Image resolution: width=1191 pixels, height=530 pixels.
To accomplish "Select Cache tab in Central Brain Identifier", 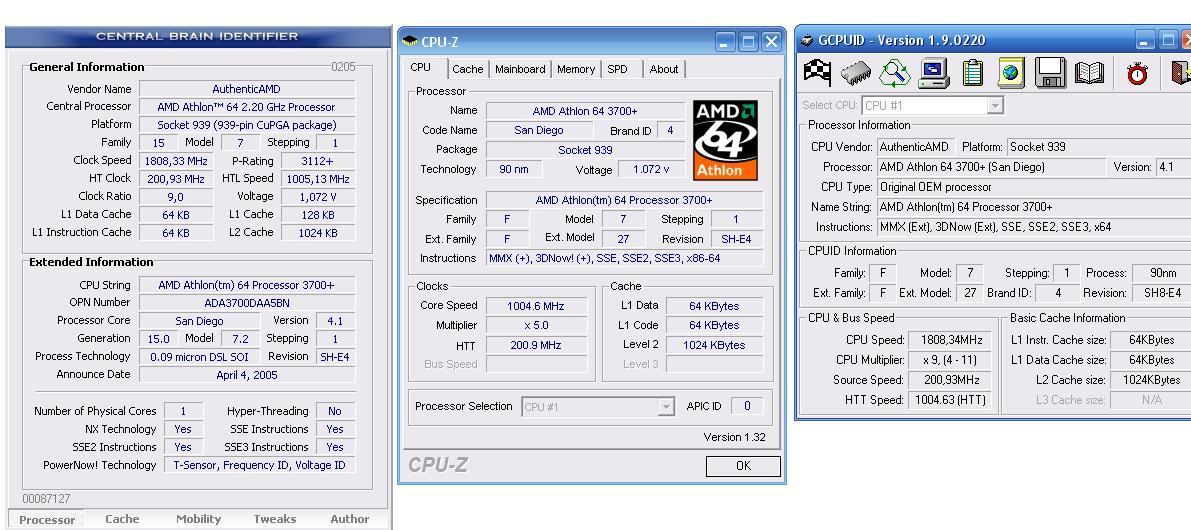I will click(122, 519).
